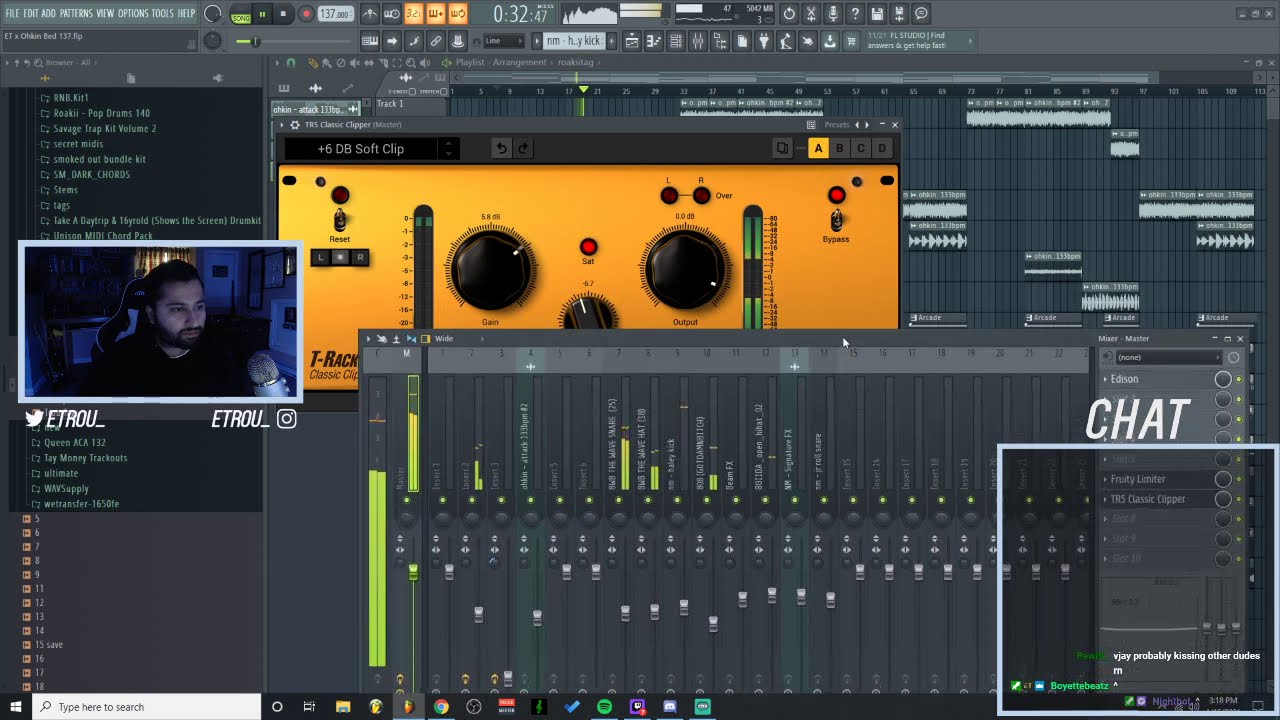Screen dimensions: 1280x720
Task: Click the Output knob on Classic Clipper
Action: click(x=685, y=269)
